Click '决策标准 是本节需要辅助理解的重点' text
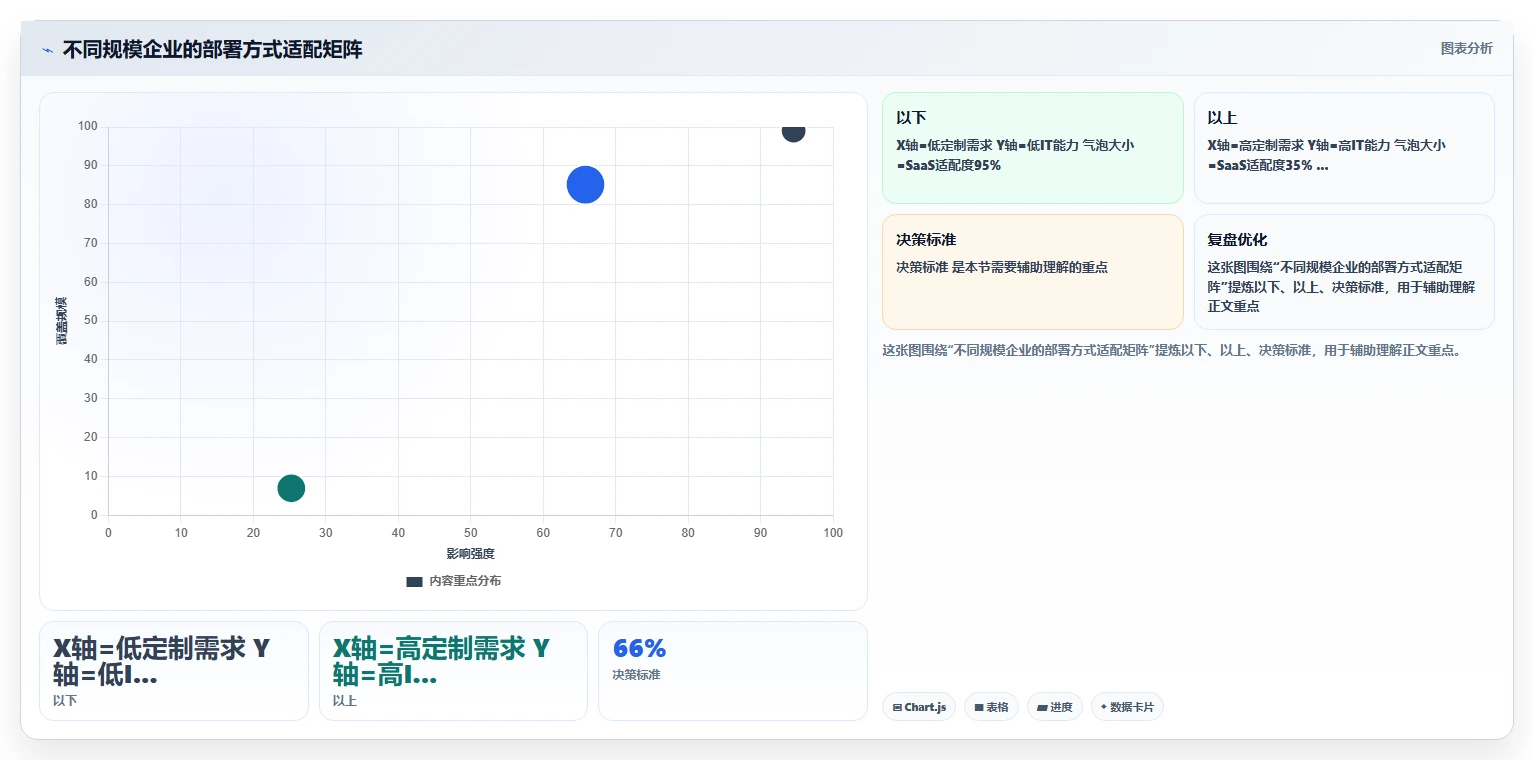Viewport: 1534px width, 760px height. (x=1002, y=267)
